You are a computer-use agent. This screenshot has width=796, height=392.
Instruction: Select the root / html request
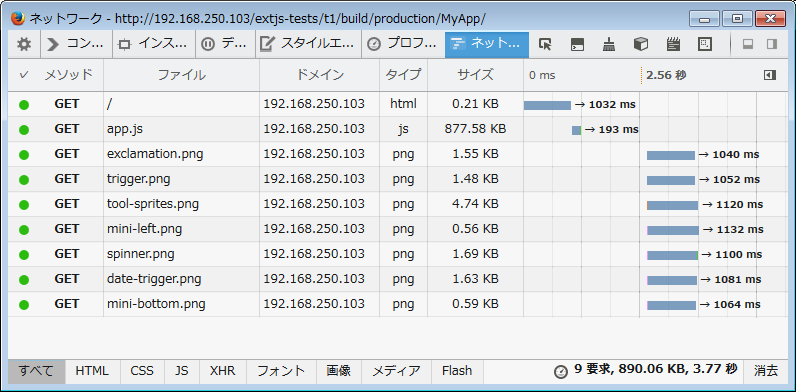pos(397,105)
